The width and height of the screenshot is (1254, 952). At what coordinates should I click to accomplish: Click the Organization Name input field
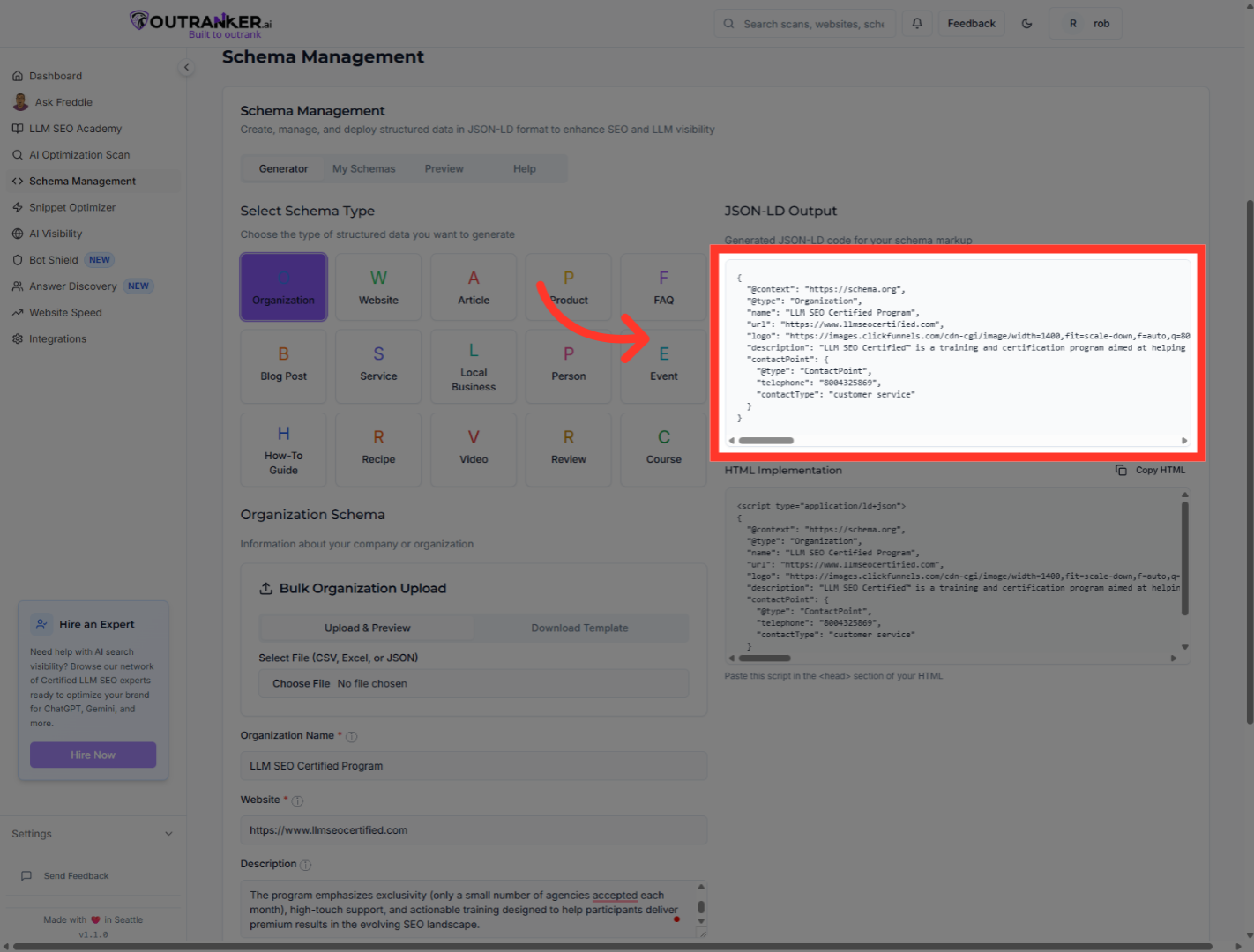pos(474,765)
